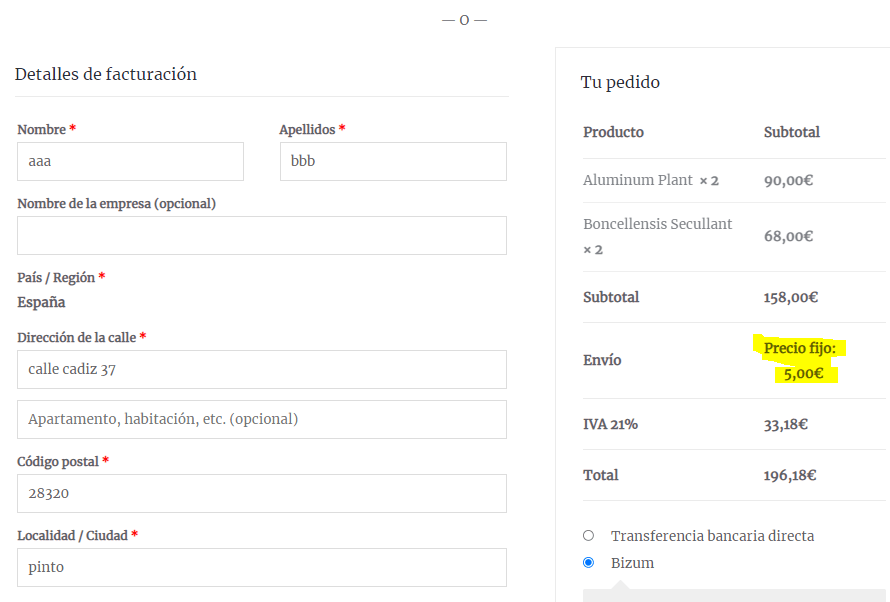Screen dimensions: 890x602
Task: Edit the street address field calle cadiz 37
Action: [262, 369]
